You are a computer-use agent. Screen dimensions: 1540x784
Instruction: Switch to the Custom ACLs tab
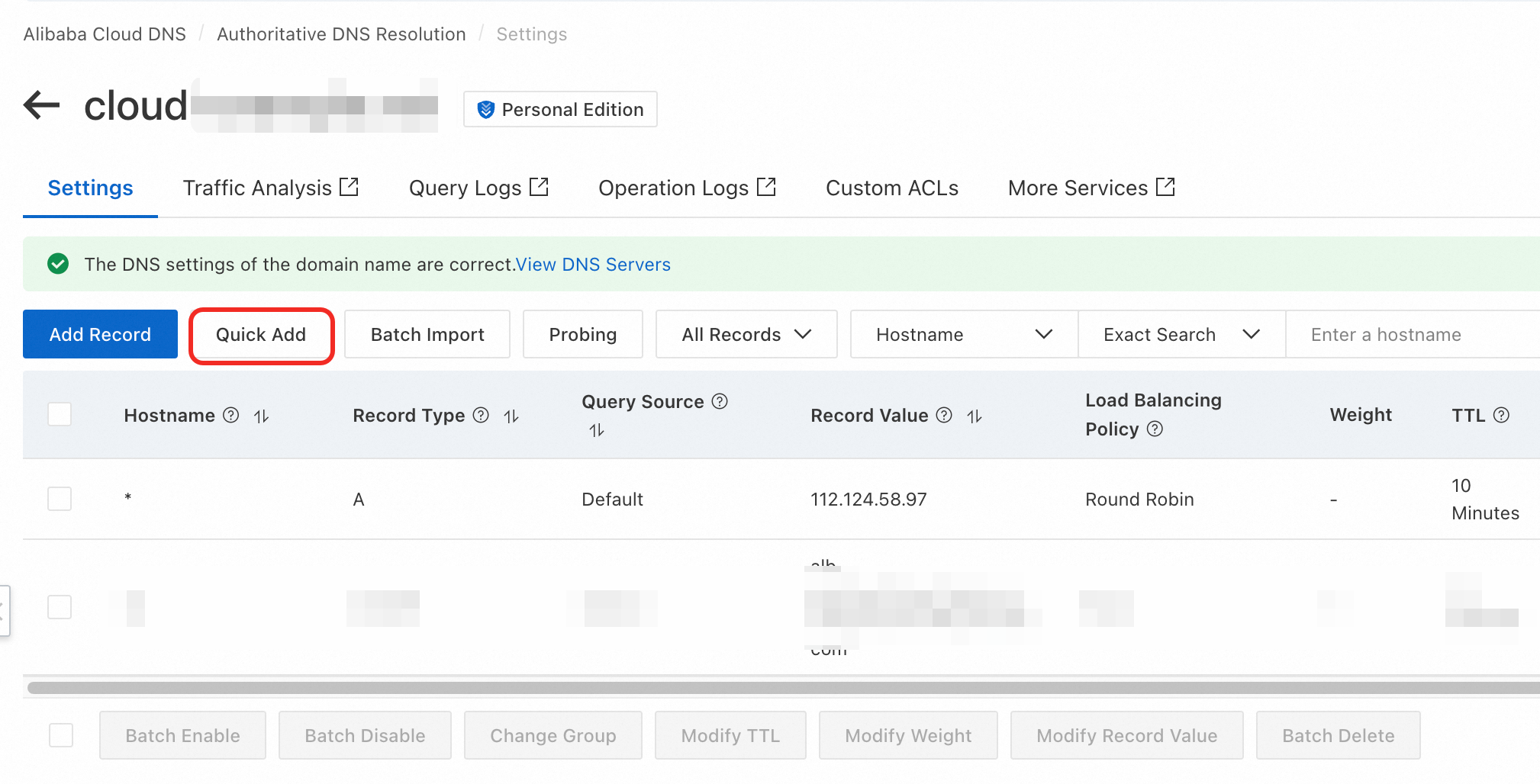891,188
